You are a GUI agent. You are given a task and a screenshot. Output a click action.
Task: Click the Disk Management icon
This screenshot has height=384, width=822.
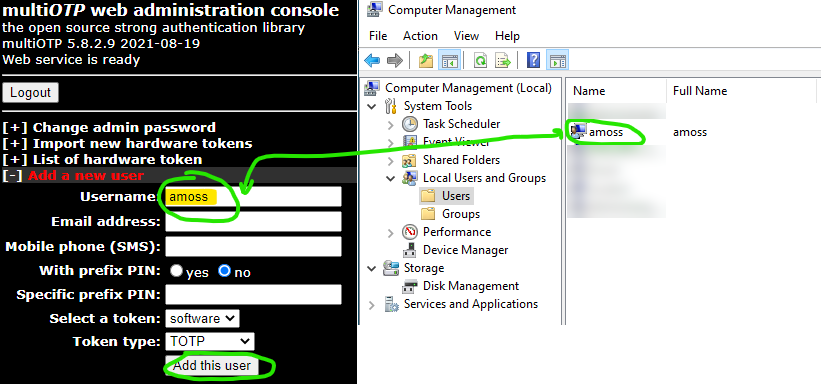coord(410,286)
